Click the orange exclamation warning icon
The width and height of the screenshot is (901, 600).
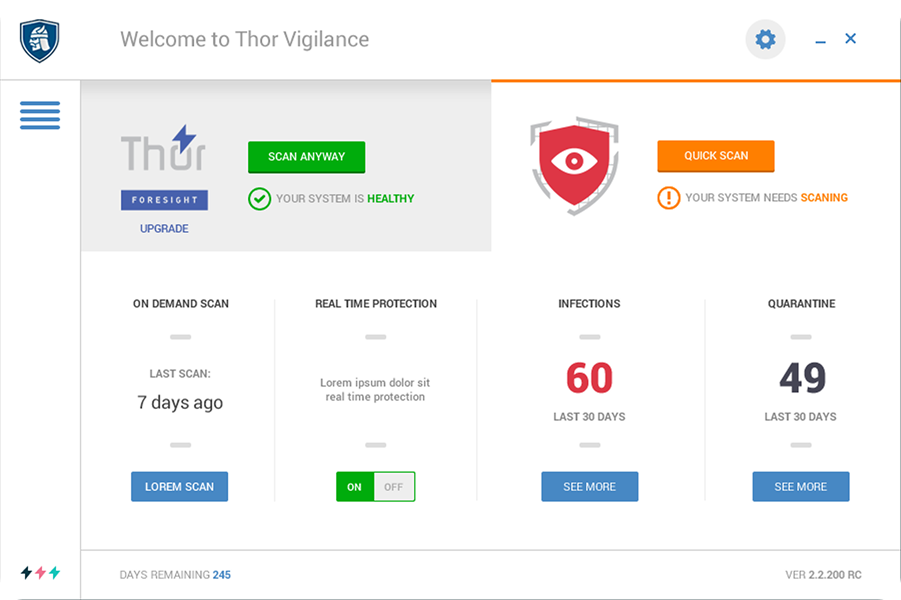668,198
